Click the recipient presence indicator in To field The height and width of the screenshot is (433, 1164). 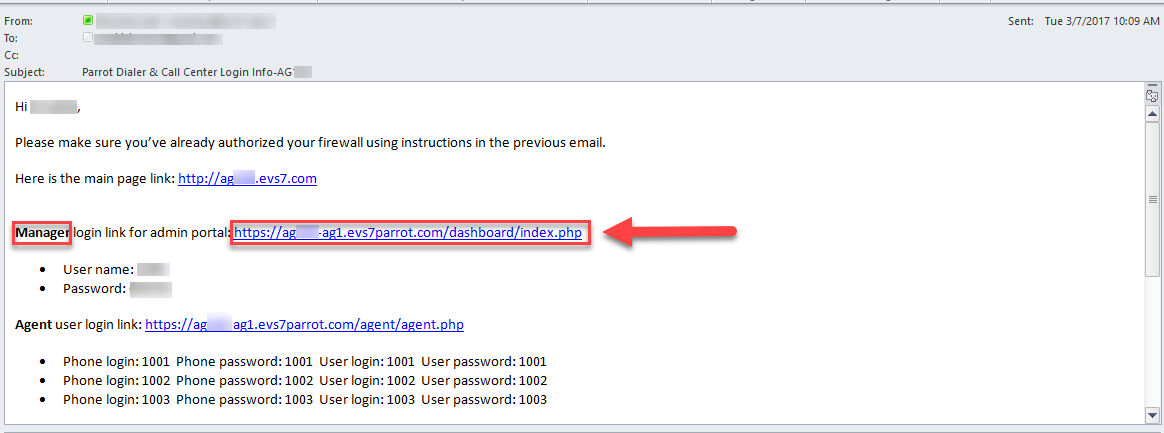(88, 37)
